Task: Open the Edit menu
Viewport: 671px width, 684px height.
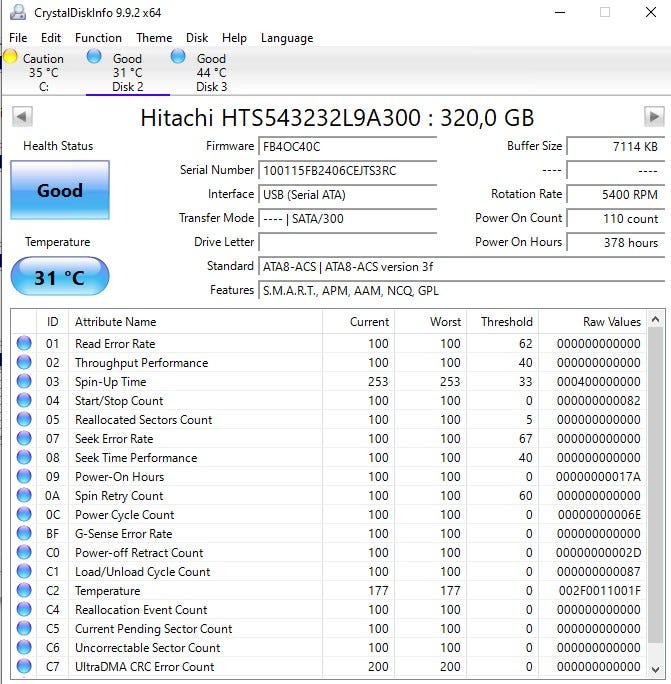Action: tap(51, 38)
